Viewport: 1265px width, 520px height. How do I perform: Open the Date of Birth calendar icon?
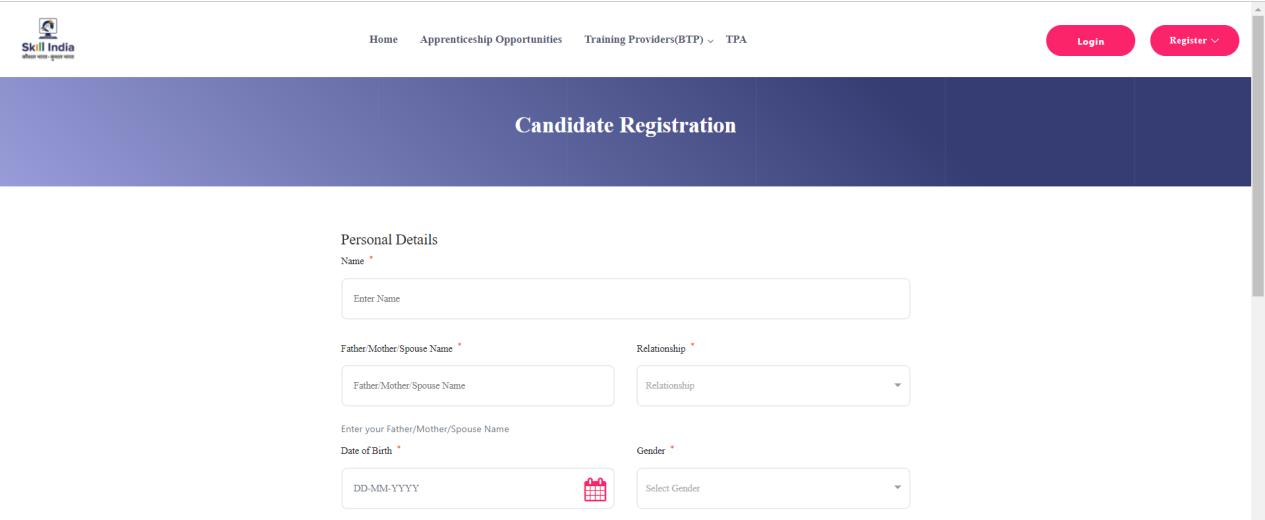coord(595,489)
